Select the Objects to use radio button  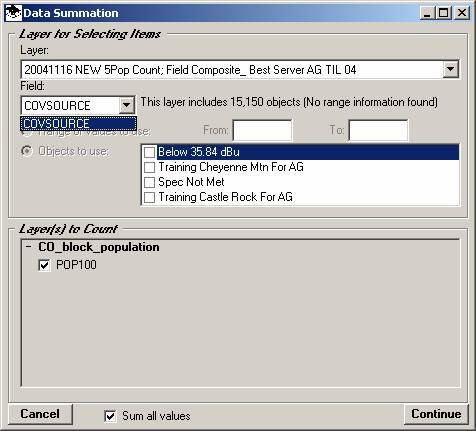coord(27,151)
